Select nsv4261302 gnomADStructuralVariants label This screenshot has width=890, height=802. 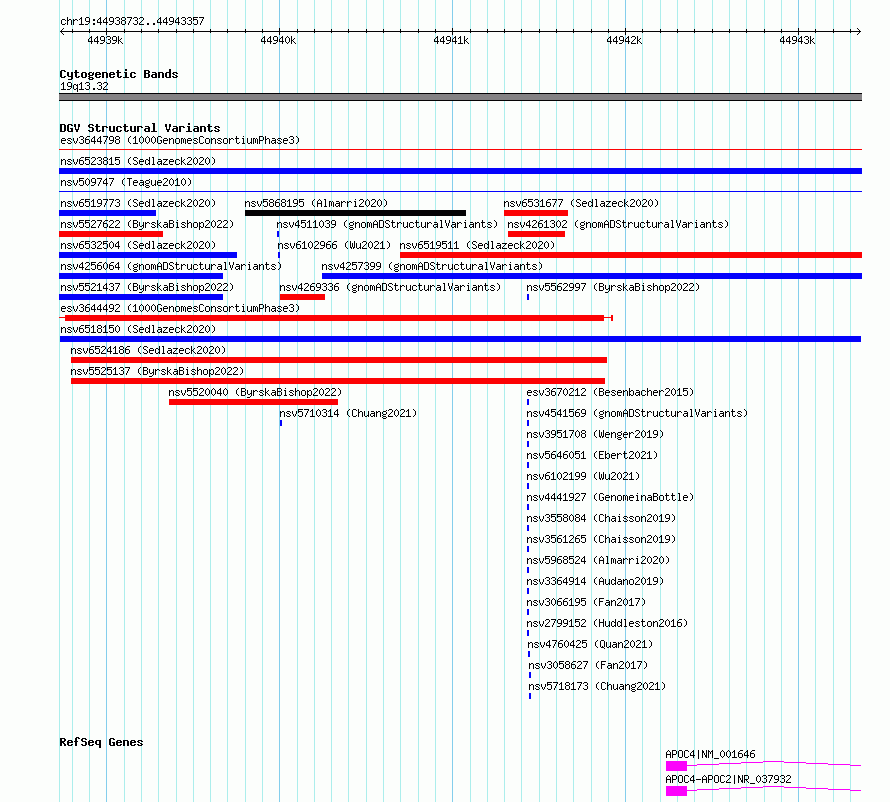[x=618, y=224]
